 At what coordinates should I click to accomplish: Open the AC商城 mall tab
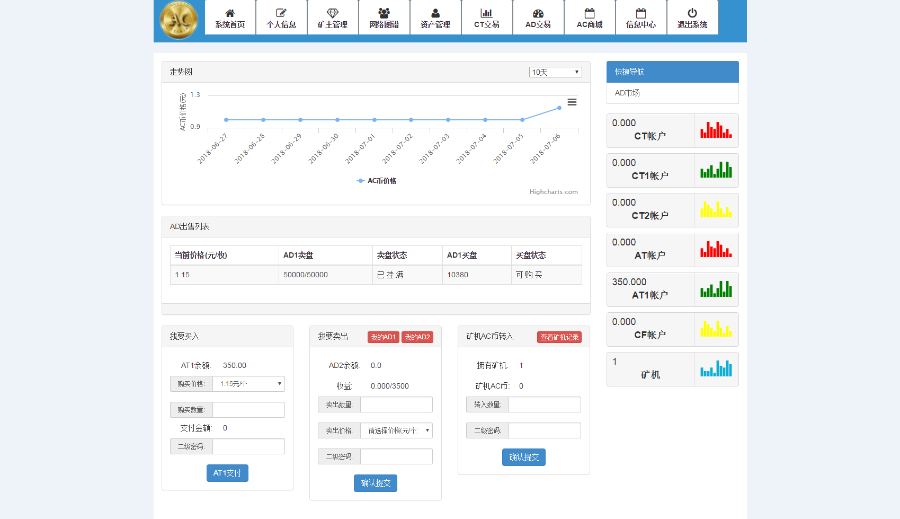[x=589, y=18]
